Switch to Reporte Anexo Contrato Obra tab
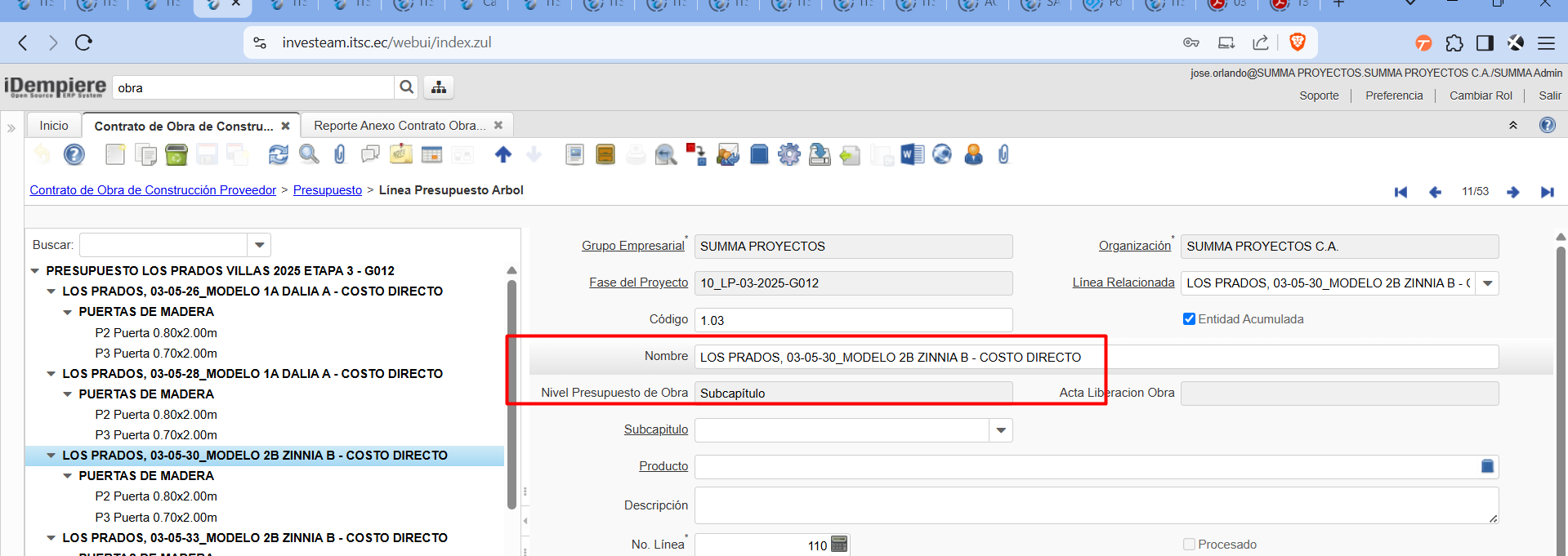Image resolution: width=1568 pixels, height=556 pixels. coord(400,126)
